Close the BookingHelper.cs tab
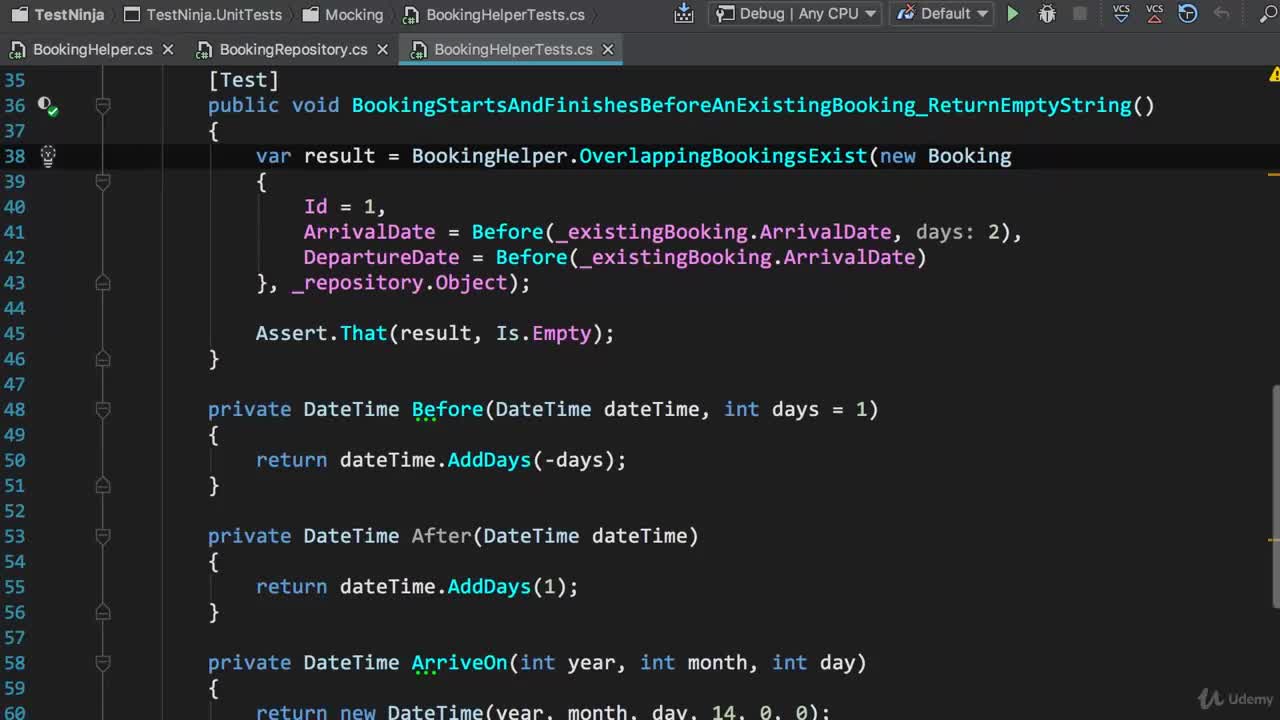Viewport: 1280px width, 720px height. [x=168, y=49]
